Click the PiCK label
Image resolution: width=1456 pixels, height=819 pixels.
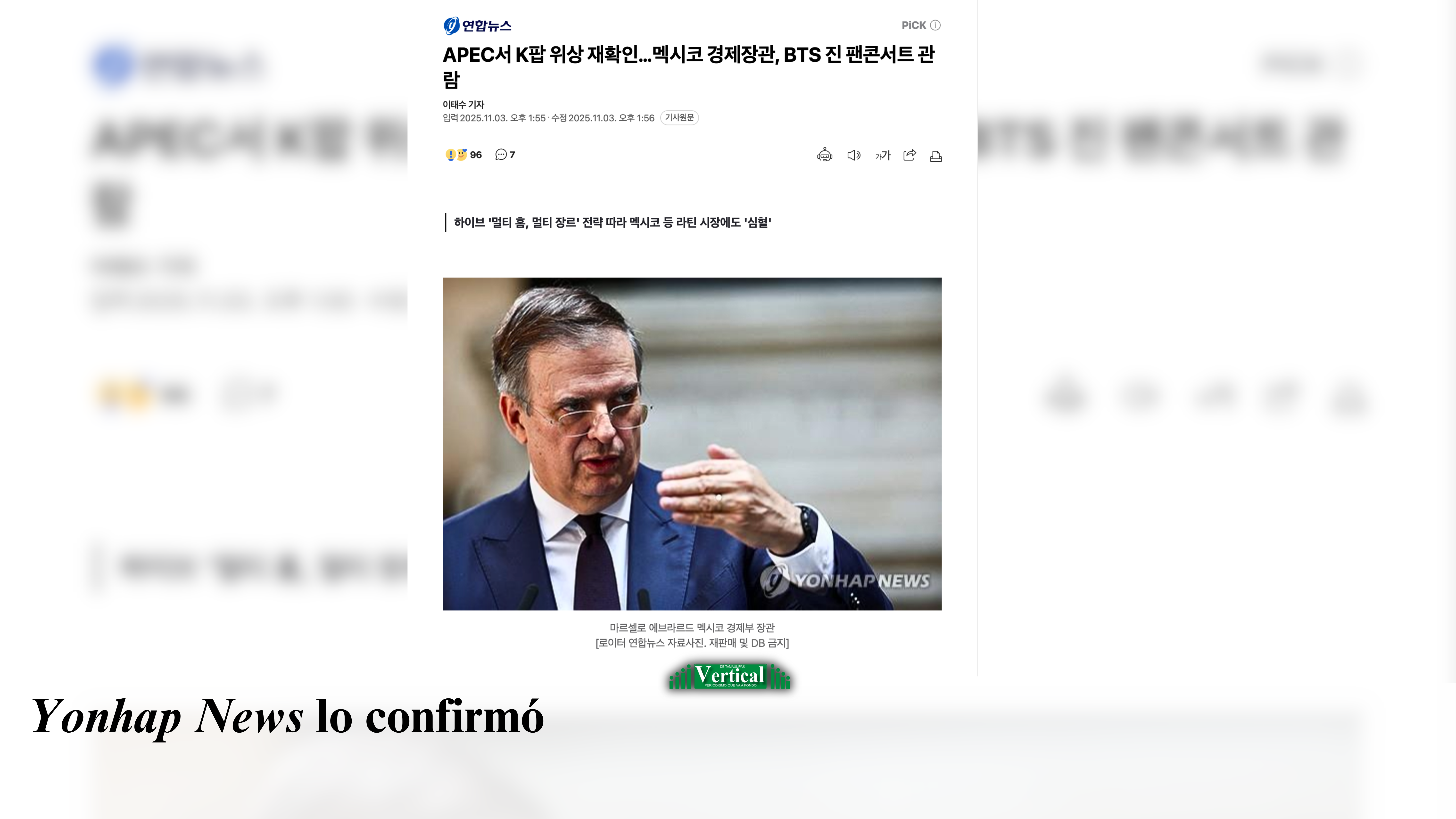(913, 25)
